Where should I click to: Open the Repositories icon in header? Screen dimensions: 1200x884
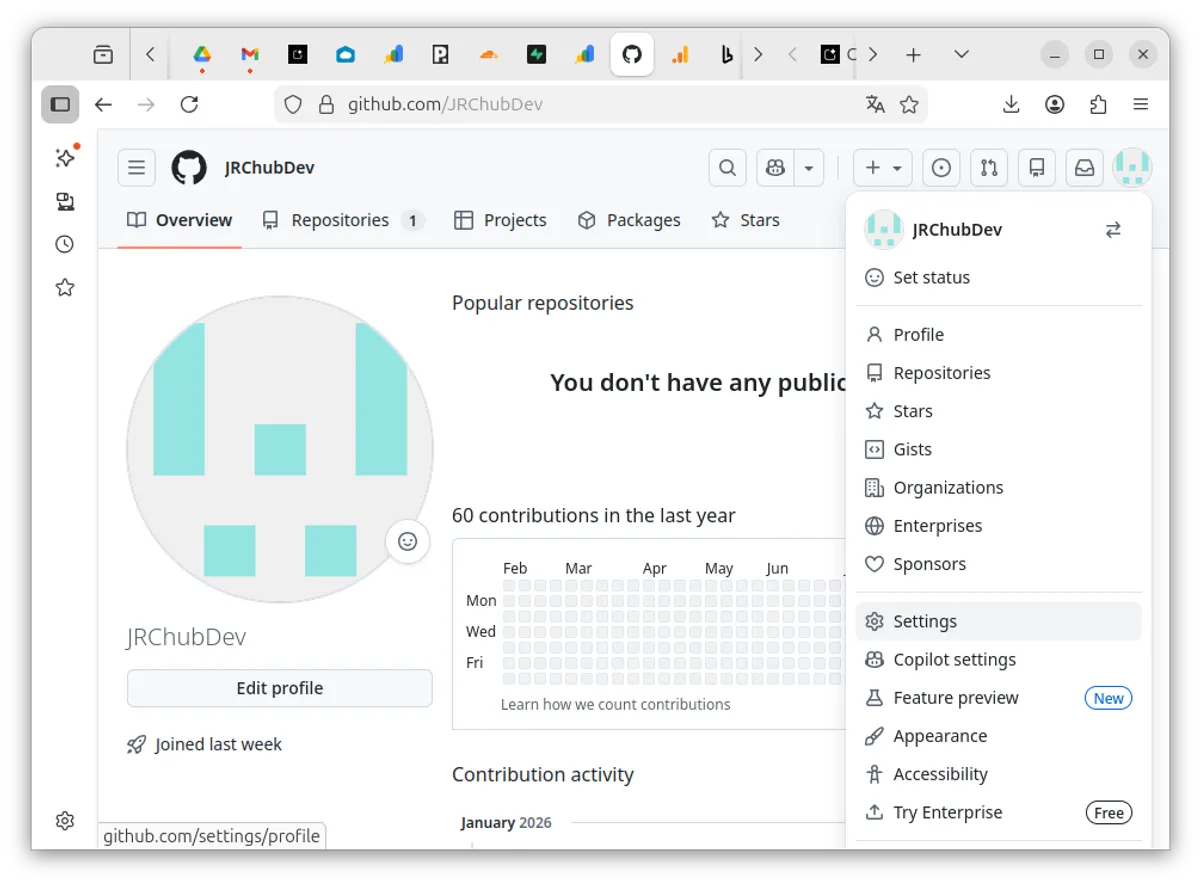click(1037, 168)
